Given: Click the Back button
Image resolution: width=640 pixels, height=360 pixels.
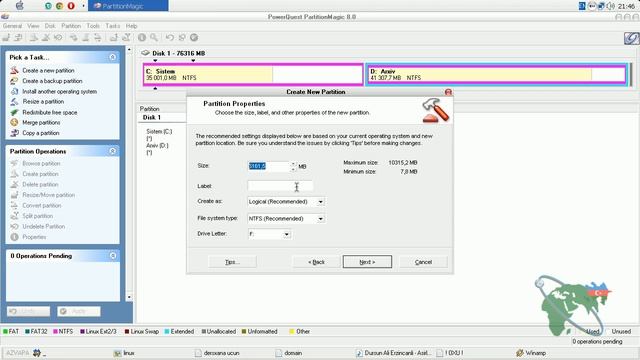Looking at the screenshot, I should (x=316, y=262).
